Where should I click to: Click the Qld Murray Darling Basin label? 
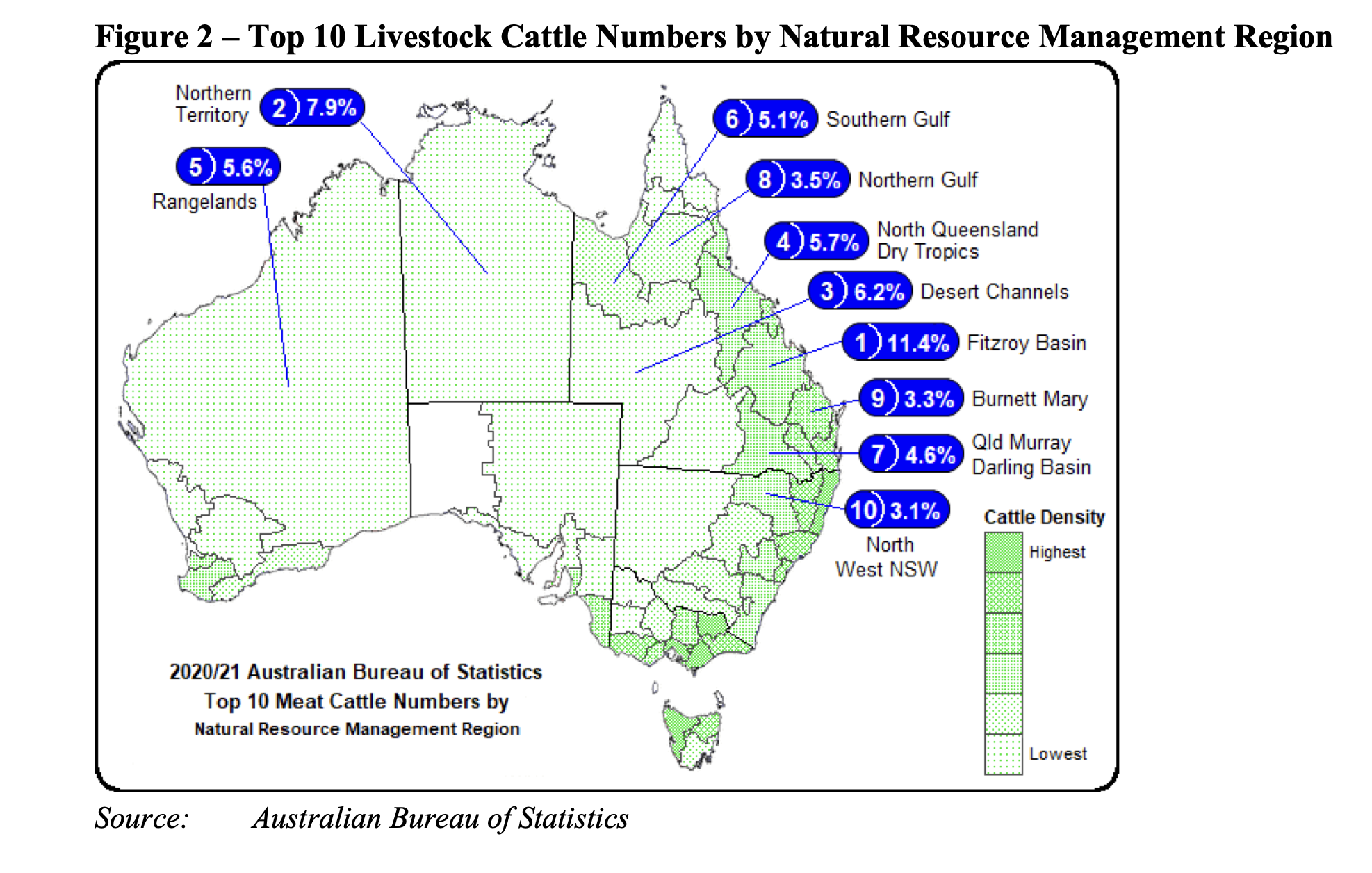[1031, 455]
